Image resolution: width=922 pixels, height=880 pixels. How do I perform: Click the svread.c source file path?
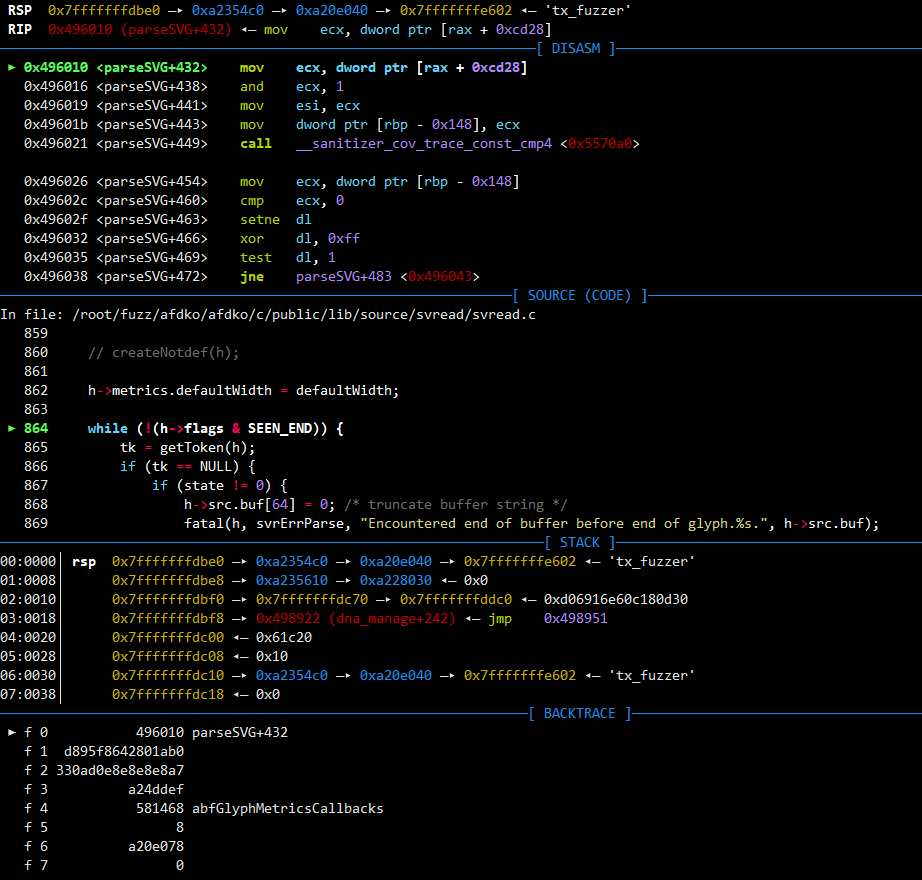point(304,314)
